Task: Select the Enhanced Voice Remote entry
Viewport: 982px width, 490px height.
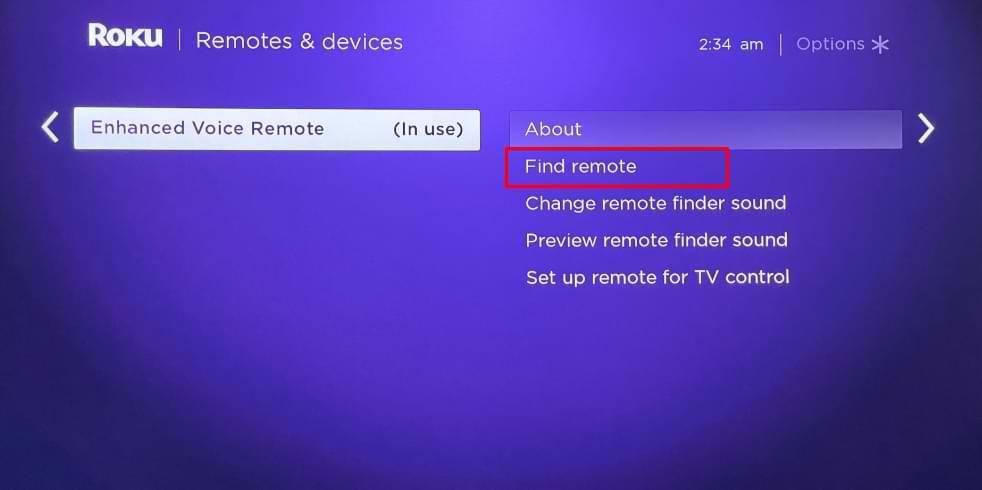Action: pyautogui.click(x=277, y=130)
